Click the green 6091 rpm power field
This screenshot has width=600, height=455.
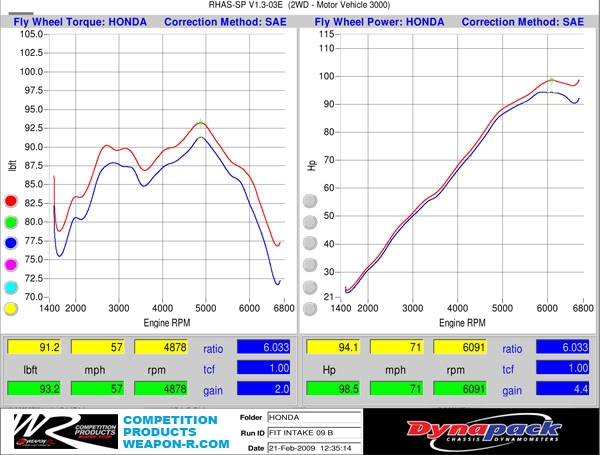(x=460, y=389)
